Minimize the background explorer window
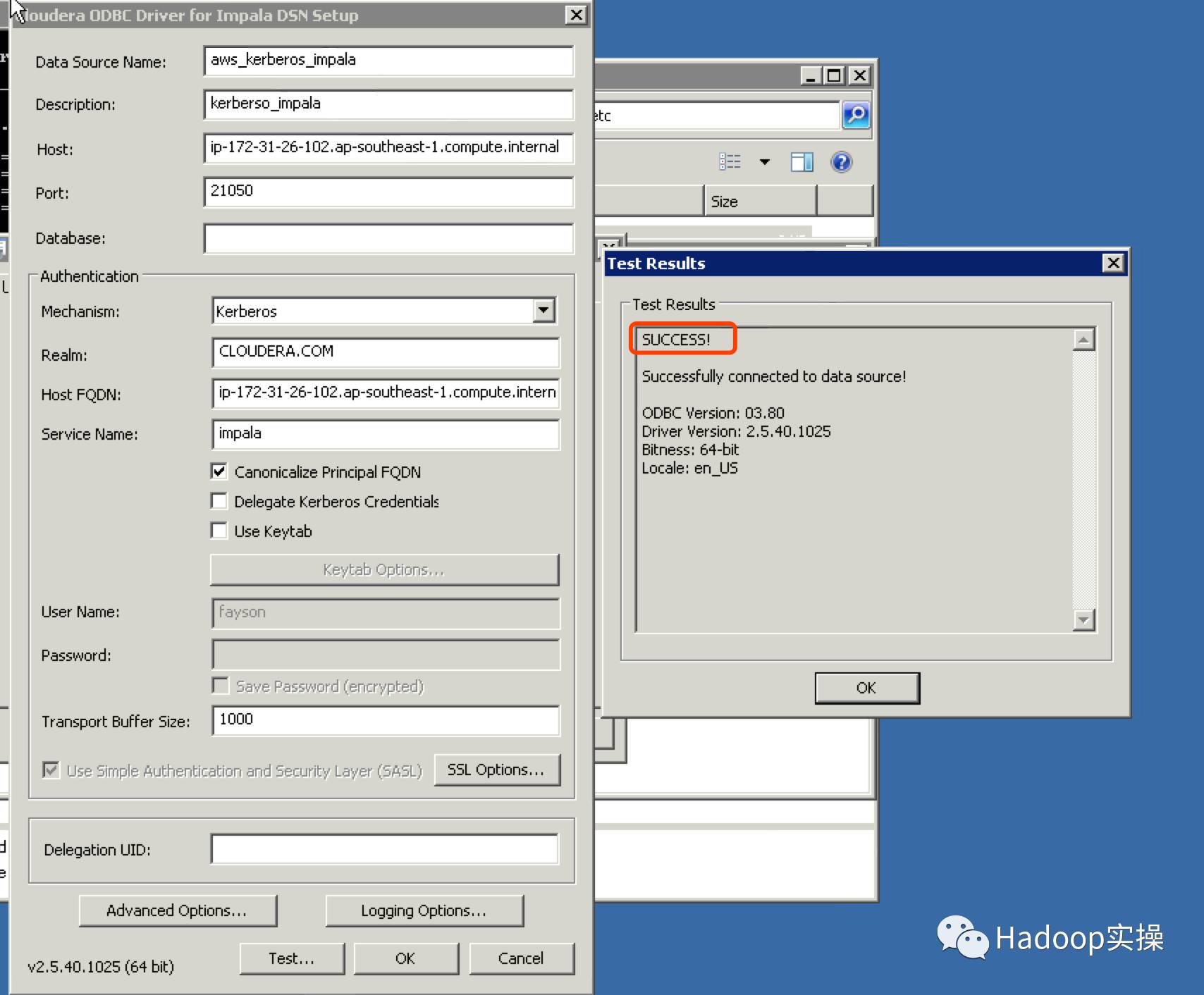 [x=811, y=75]
